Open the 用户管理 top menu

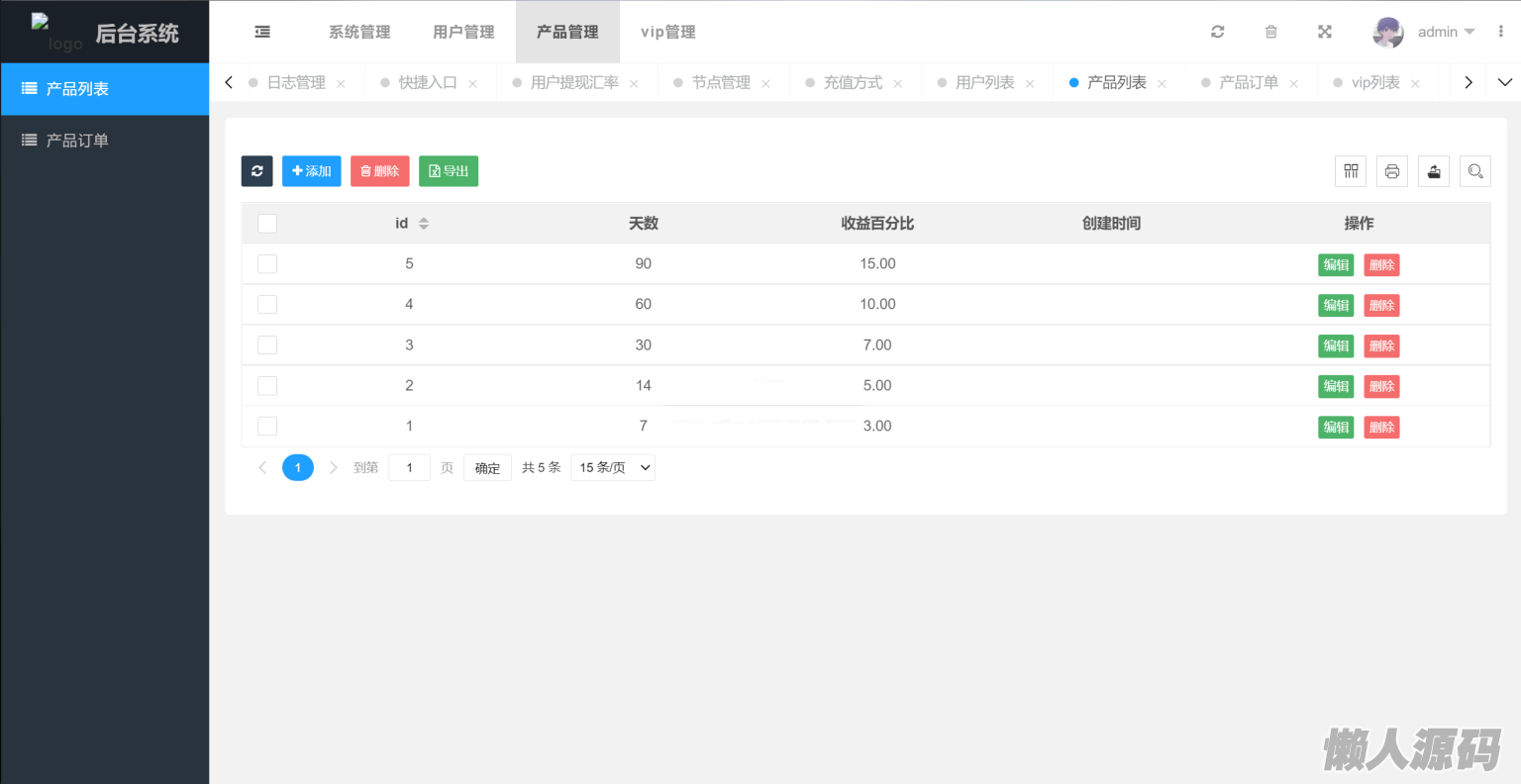point(463,32)
